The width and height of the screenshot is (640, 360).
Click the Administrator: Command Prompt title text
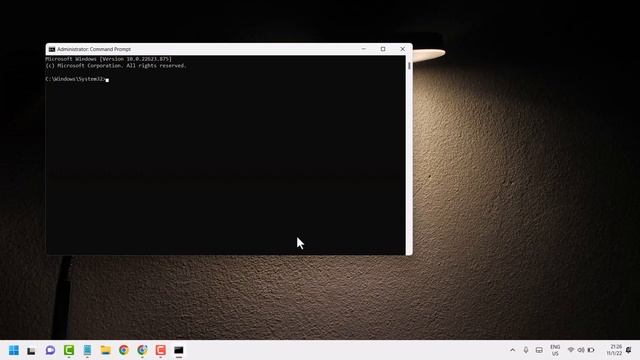pyautogui.click(x=94, y=49)
